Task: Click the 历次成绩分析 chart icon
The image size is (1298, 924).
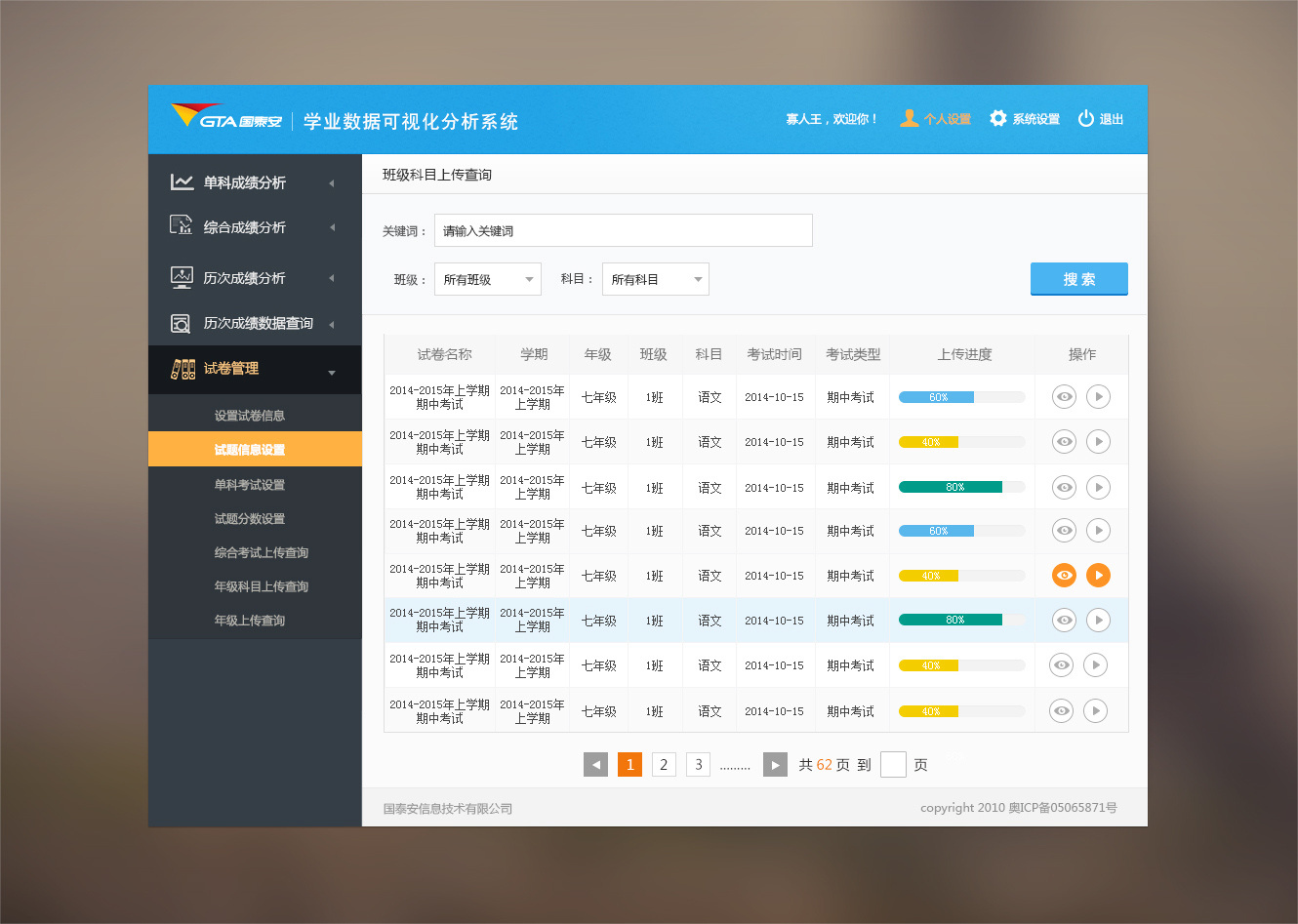Action: coord(182,277)
